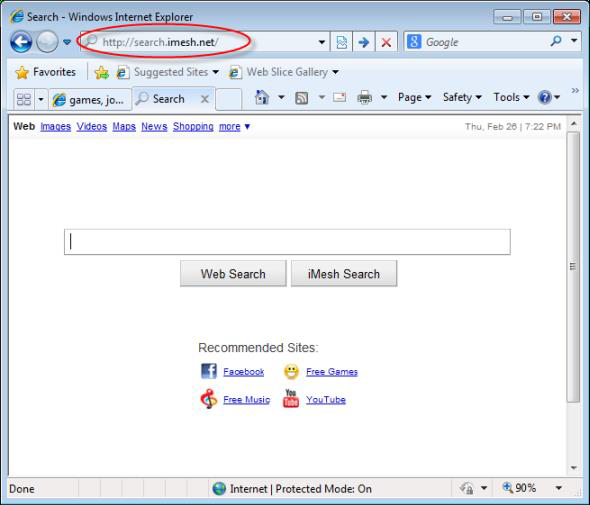Stop loading with the red X button
The image size is (590, 505).
[x=386, y=42]
